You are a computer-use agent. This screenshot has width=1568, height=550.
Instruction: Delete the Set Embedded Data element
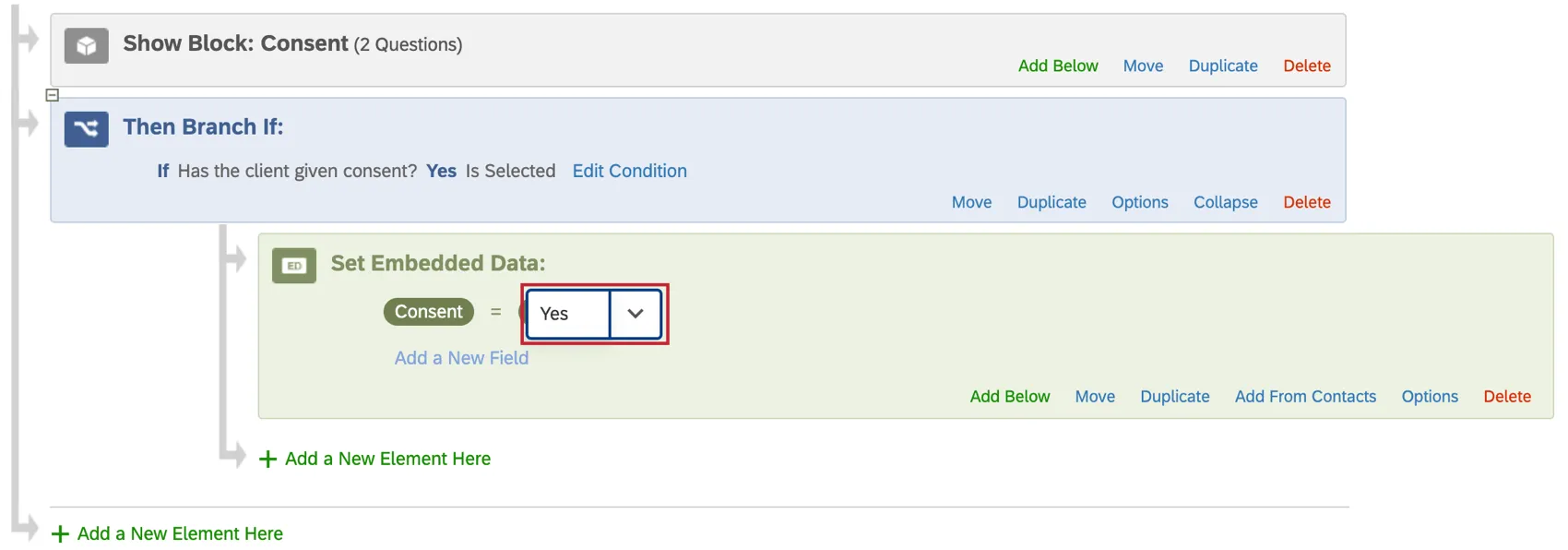[1507, 396]
